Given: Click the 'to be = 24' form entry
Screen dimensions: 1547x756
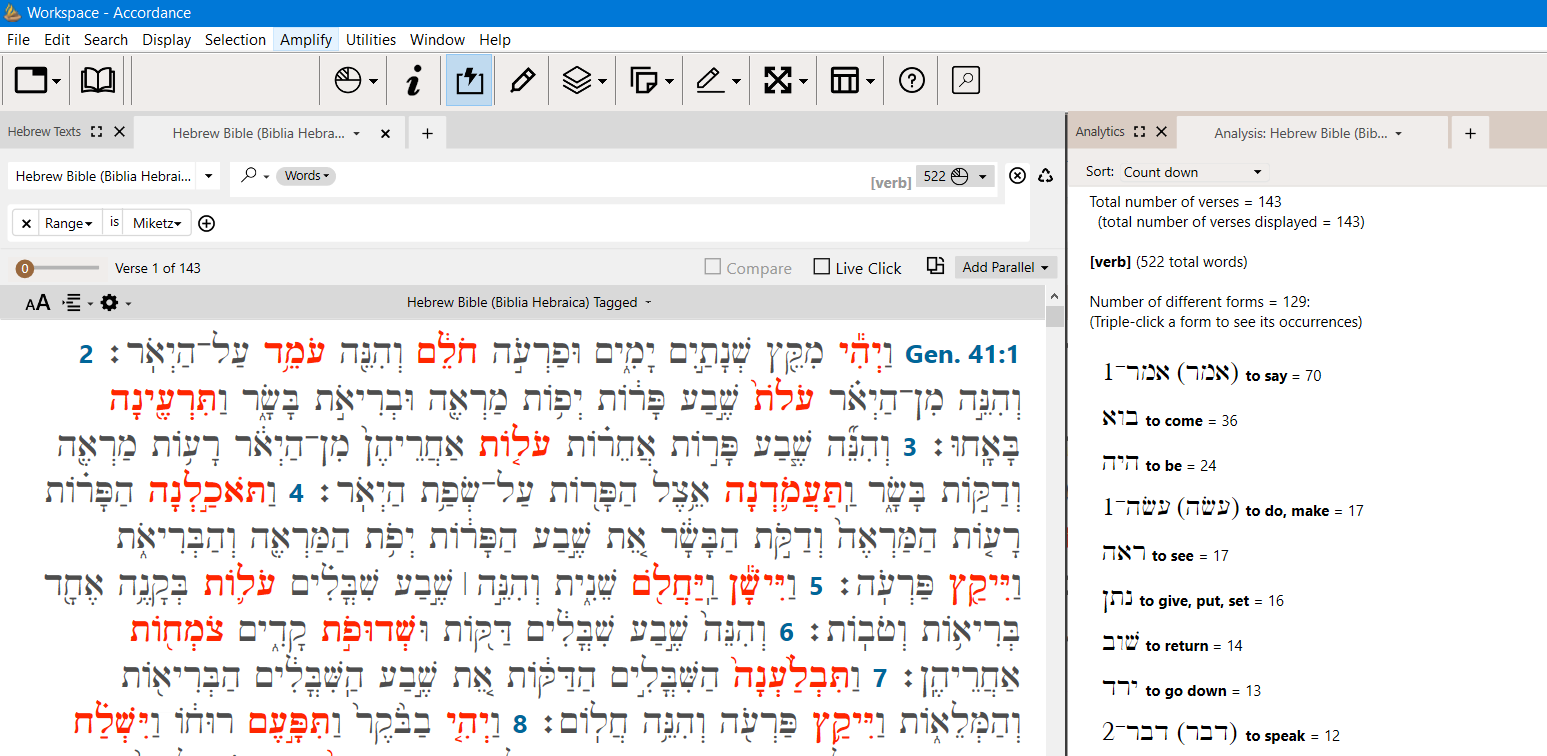Looking at the screenshot, I should click(1158, 465).
